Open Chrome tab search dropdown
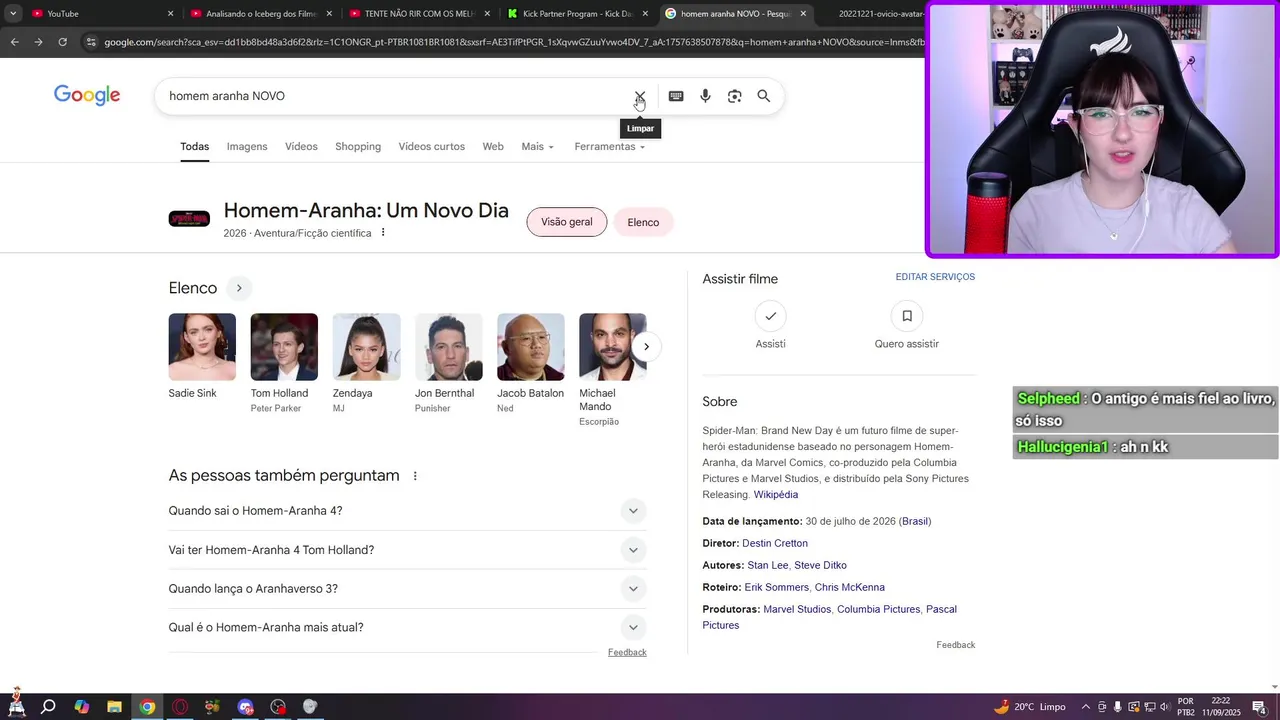1280x720 pixels. point(13,14)
